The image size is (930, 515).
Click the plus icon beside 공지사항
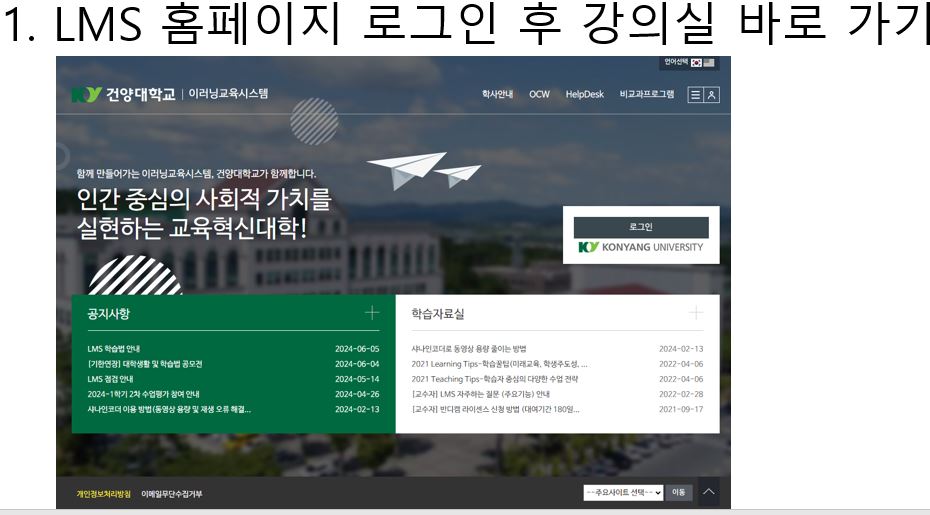372,313
